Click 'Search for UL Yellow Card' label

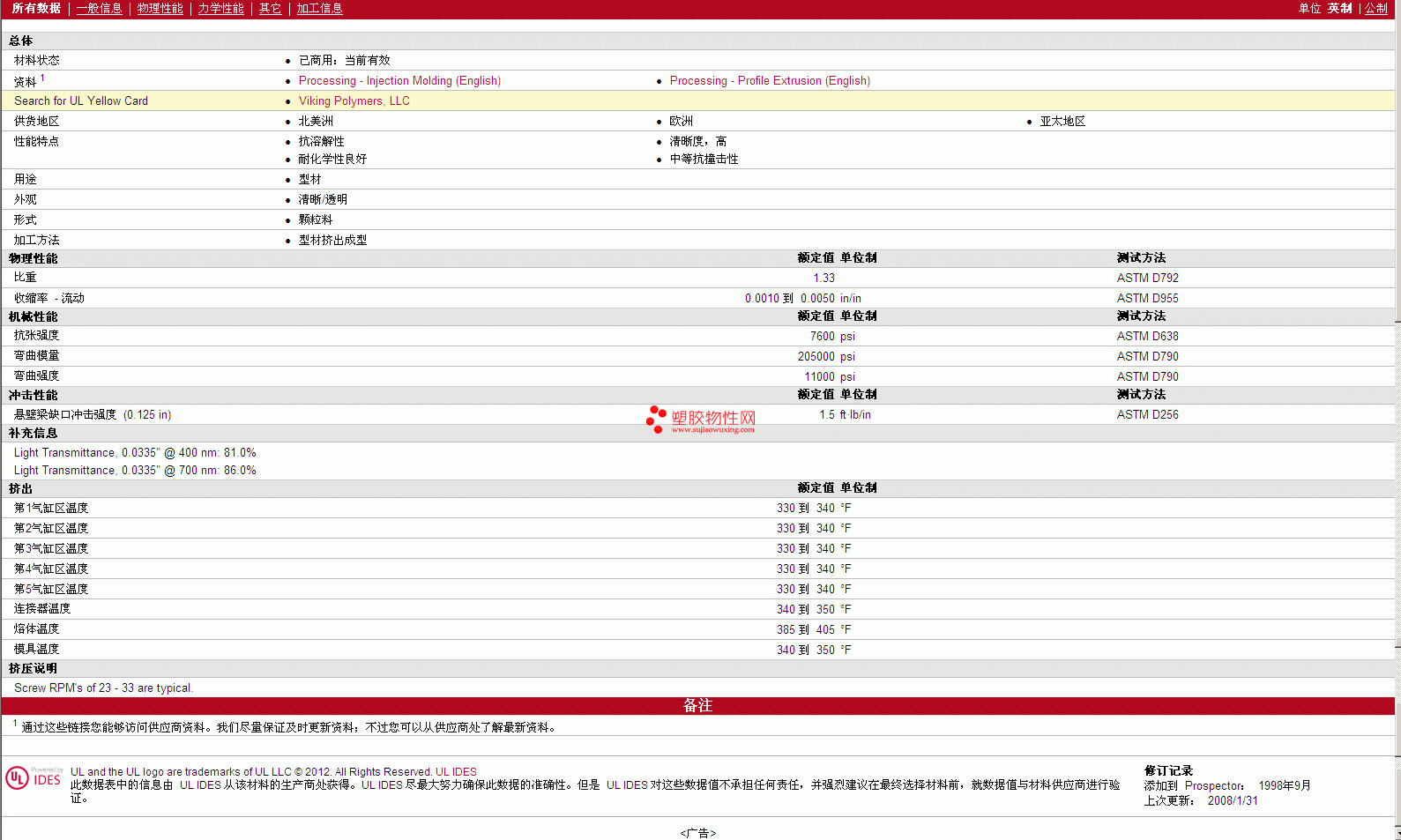tap(81, 100)
